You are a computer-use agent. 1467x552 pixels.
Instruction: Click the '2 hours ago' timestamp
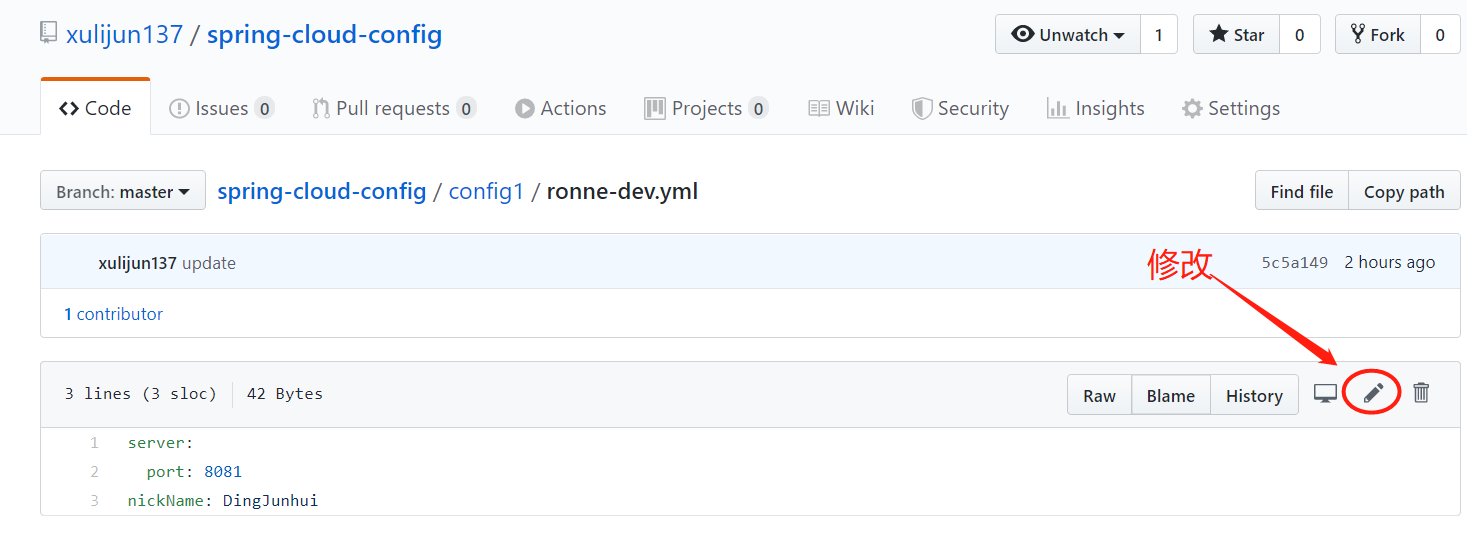pyautogui.click(x=1389, y=262)
